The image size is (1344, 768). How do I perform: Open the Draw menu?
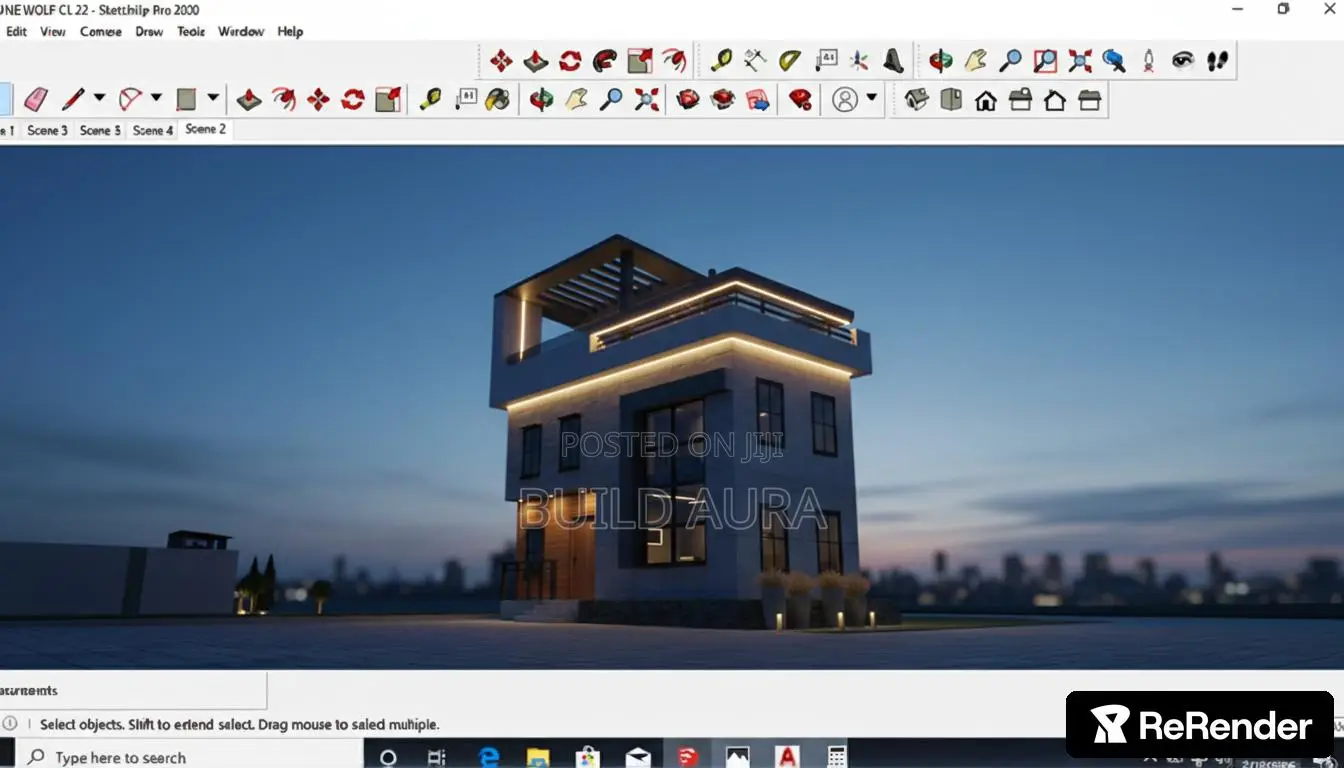(149, 31)
